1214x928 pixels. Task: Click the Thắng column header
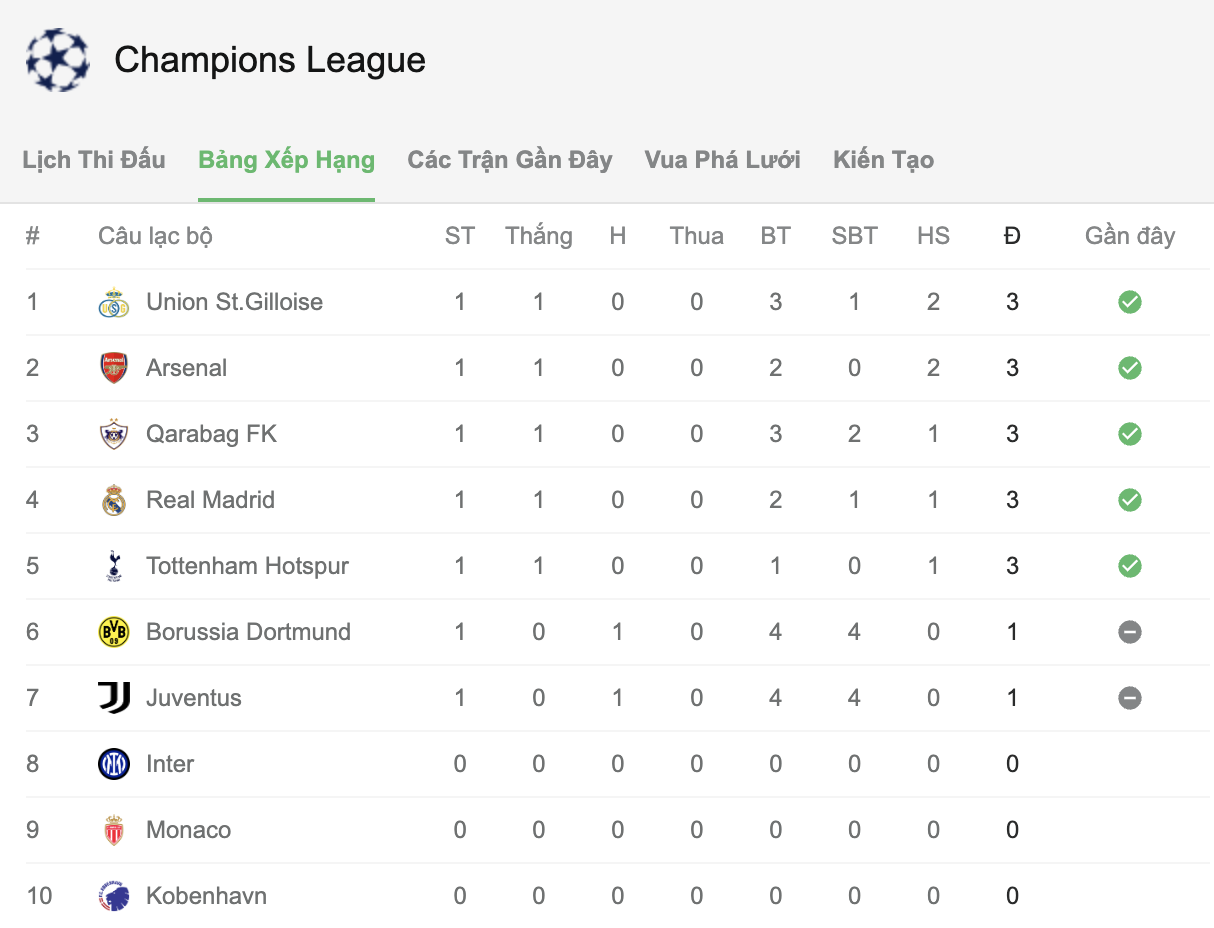coord(539,236)
